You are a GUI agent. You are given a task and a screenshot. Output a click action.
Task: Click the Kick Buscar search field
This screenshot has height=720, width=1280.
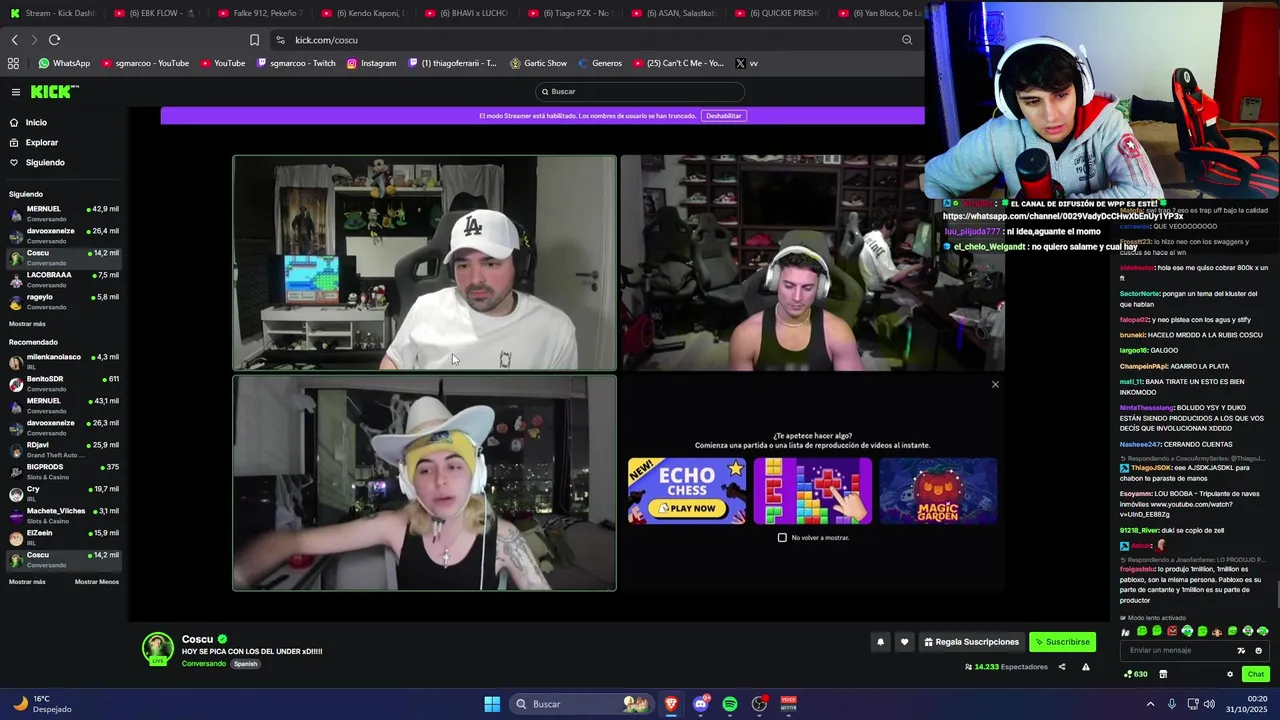pos(640,92)
